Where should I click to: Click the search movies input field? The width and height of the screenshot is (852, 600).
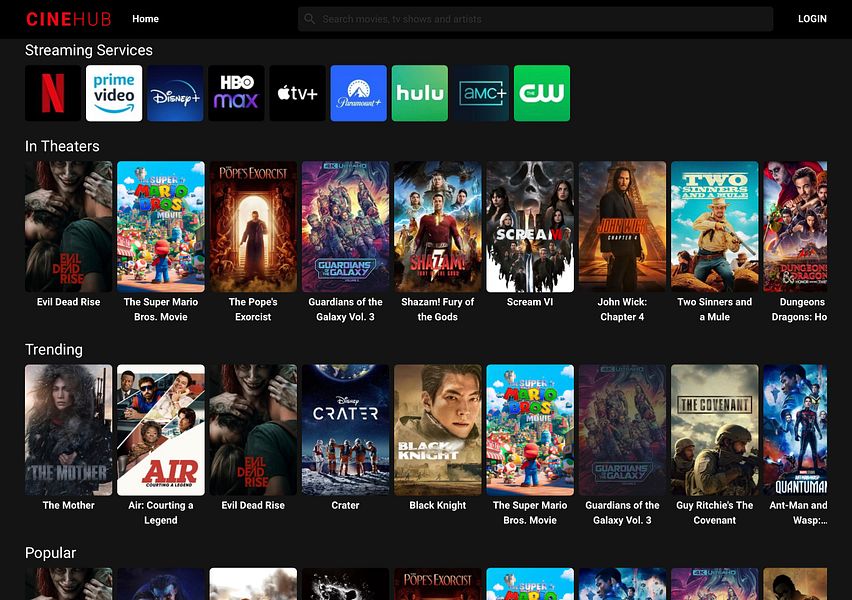[535, 18]
